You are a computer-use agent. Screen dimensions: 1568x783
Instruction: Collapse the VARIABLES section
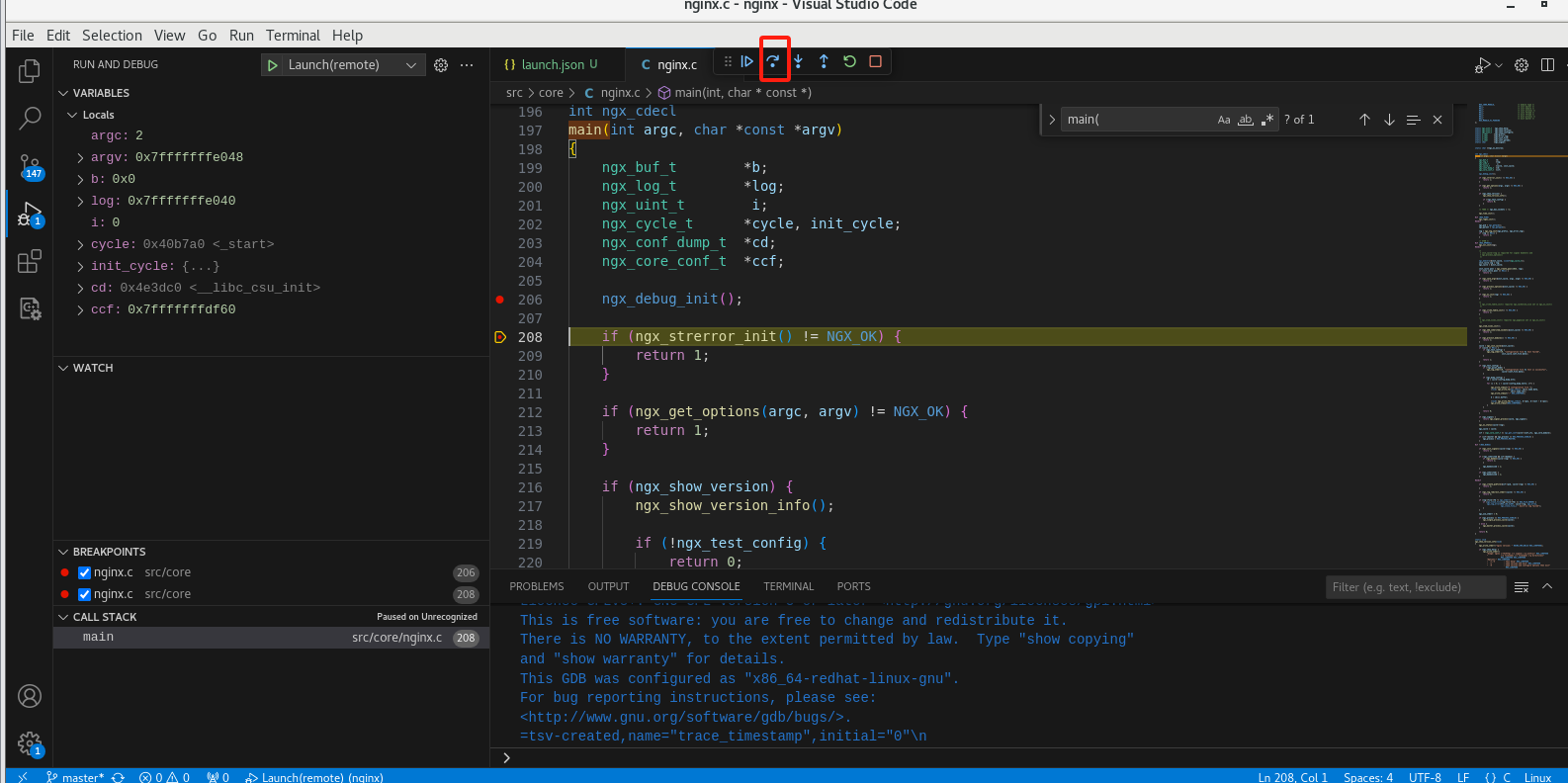(64, 93)
